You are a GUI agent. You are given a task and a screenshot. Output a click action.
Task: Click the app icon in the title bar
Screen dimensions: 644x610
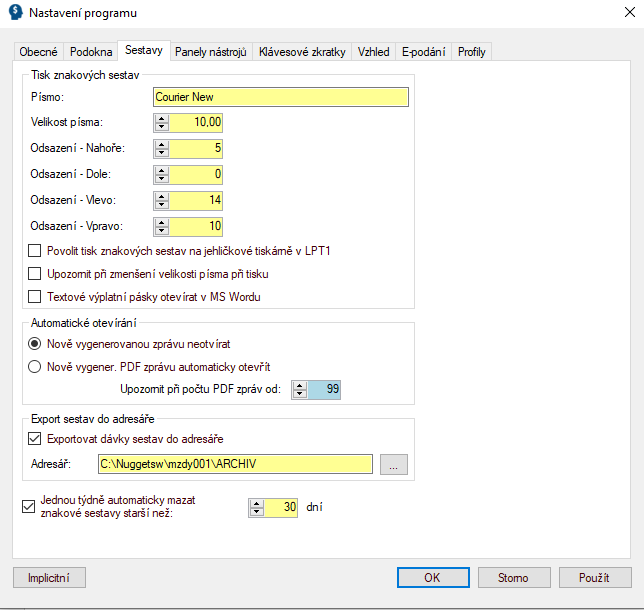point(14,13)
